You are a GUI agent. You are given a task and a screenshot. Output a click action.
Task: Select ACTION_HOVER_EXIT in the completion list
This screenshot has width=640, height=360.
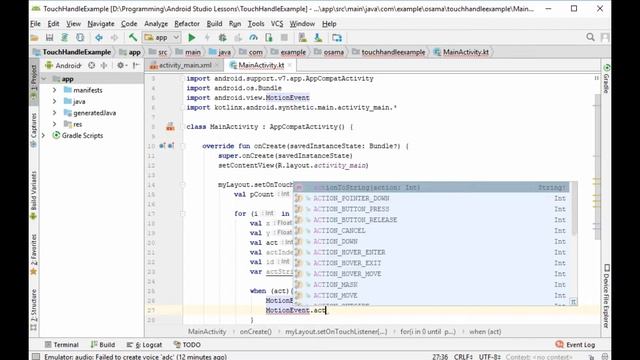[431, 263]
